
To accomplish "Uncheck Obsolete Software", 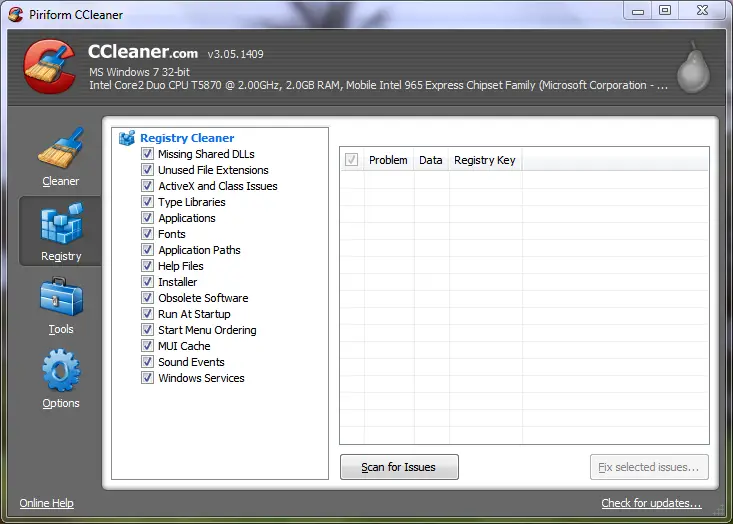I will (147, 298).
